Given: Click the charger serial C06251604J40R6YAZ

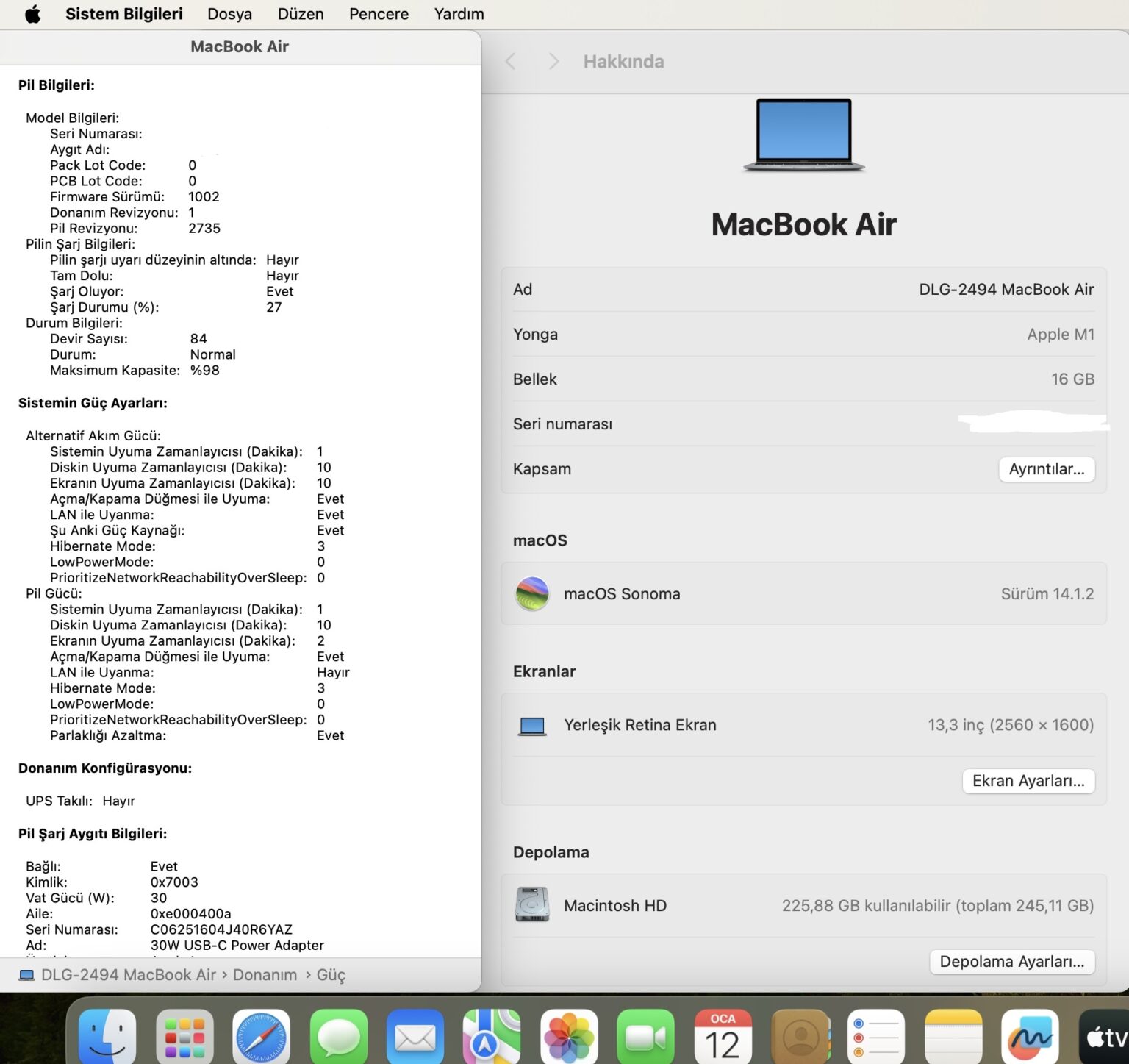Looking at the screenshot, I should (221, 930).
